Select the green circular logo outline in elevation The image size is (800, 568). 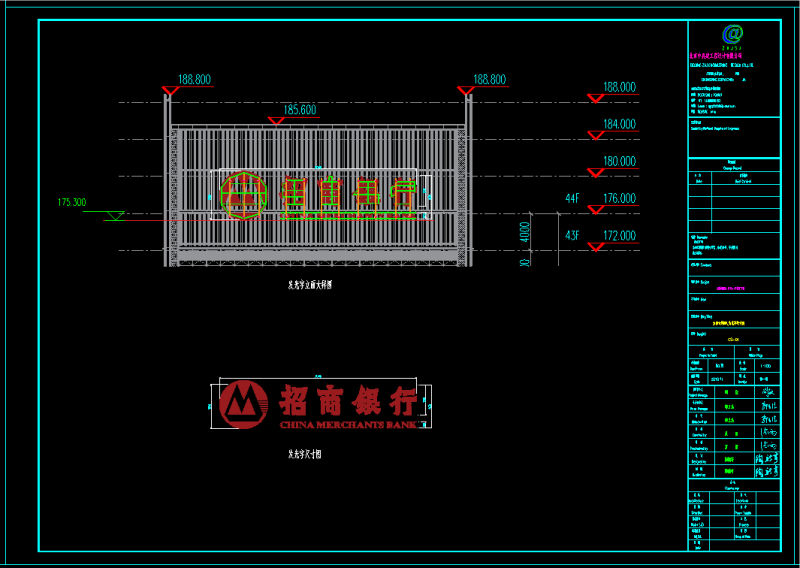(243, 195)
